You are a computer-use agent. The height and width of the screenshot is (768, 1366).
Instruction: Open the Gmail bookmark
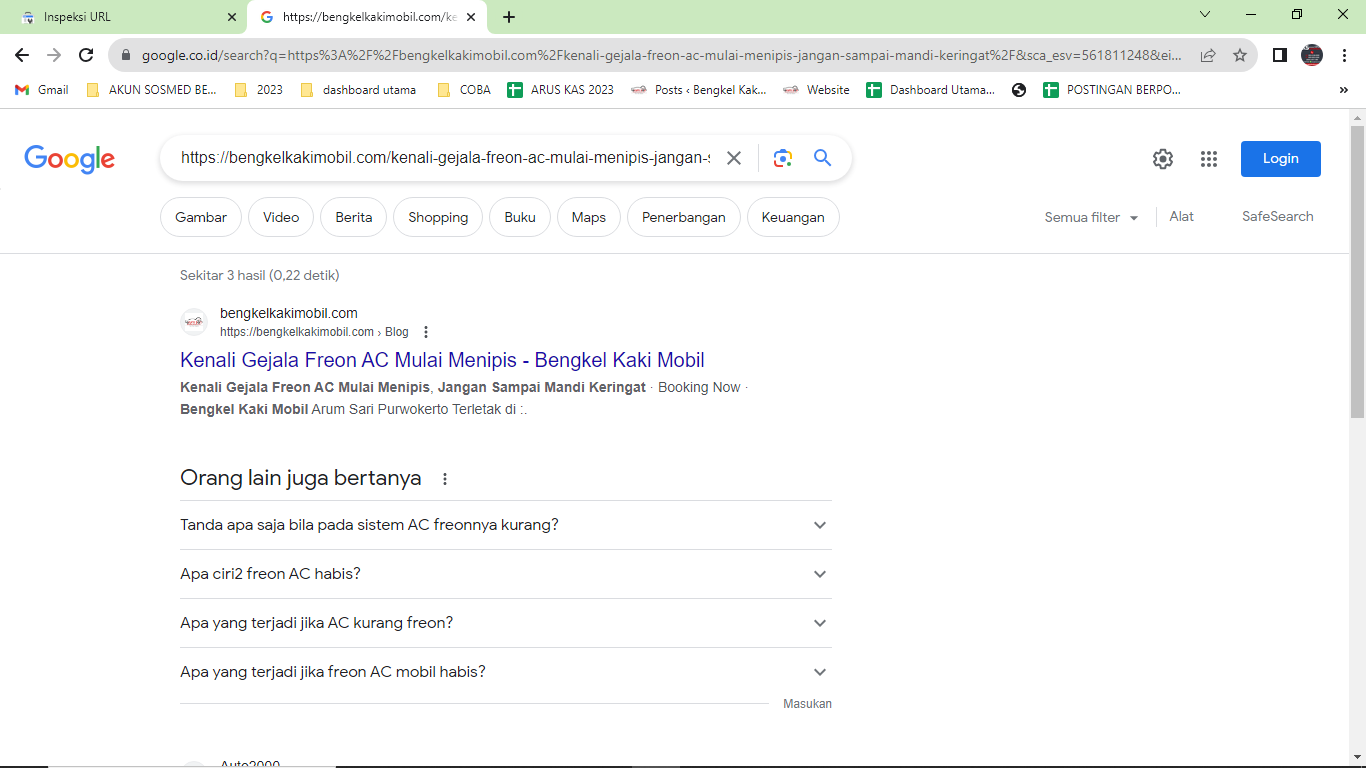coord(42,90)
